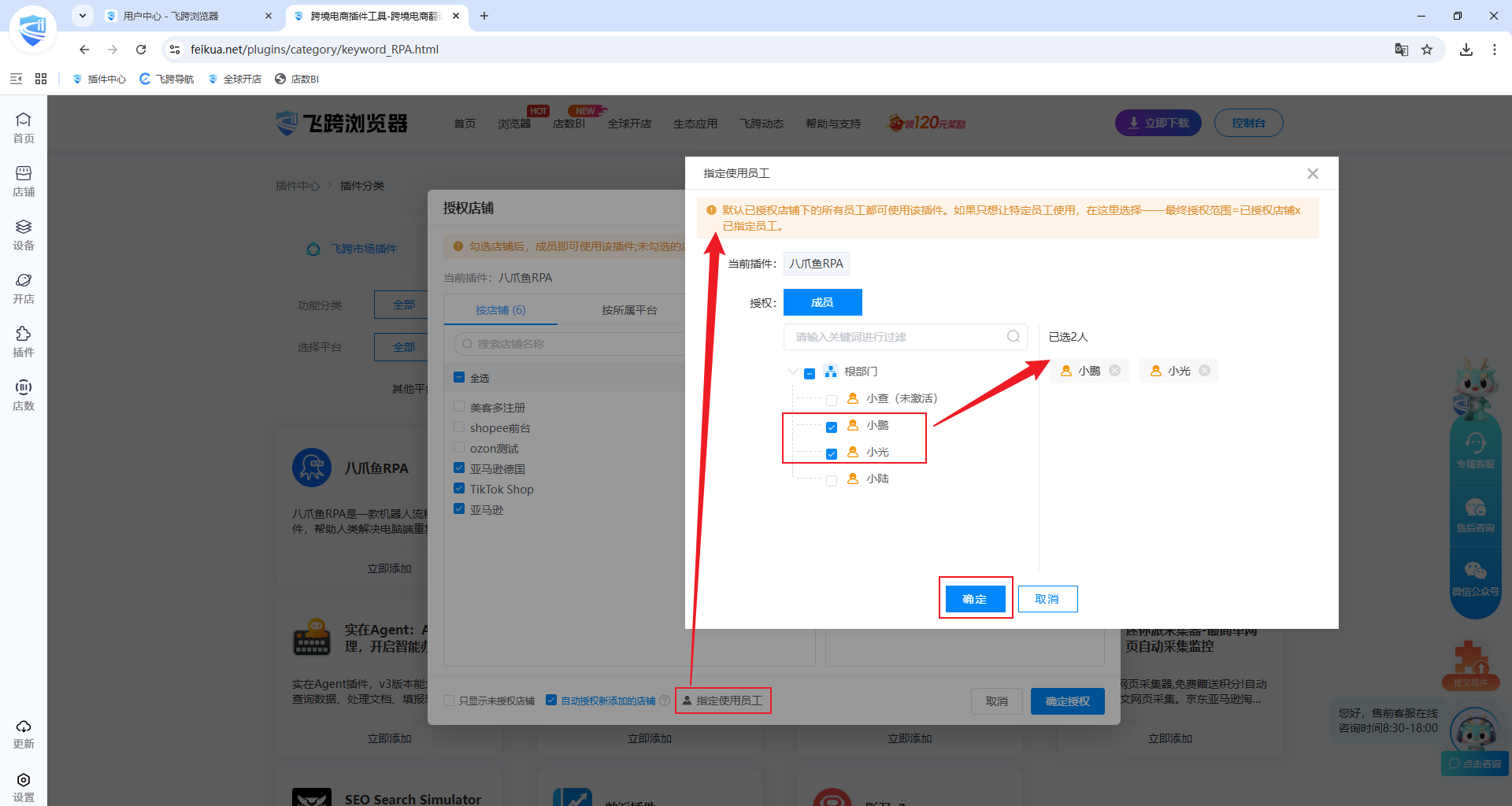
Task: Select the 成员 authorization tab
Action: pos(822,302)
